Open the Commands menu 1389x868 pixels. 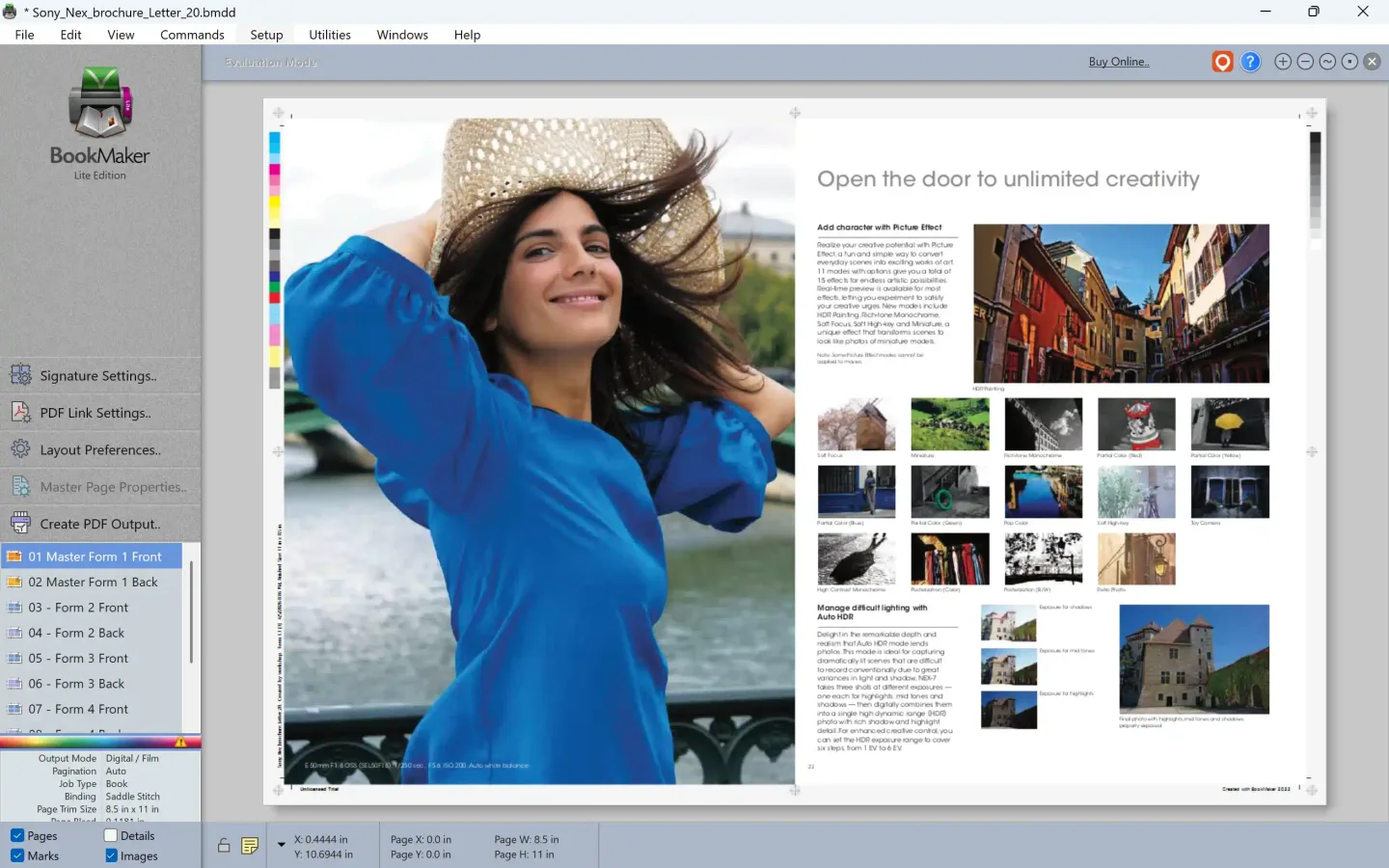(x=192, y=35)
